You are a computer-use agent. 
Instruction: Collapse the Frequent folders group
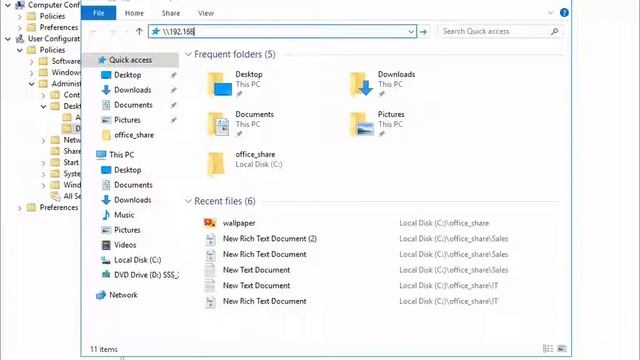(x=188, y=54)
